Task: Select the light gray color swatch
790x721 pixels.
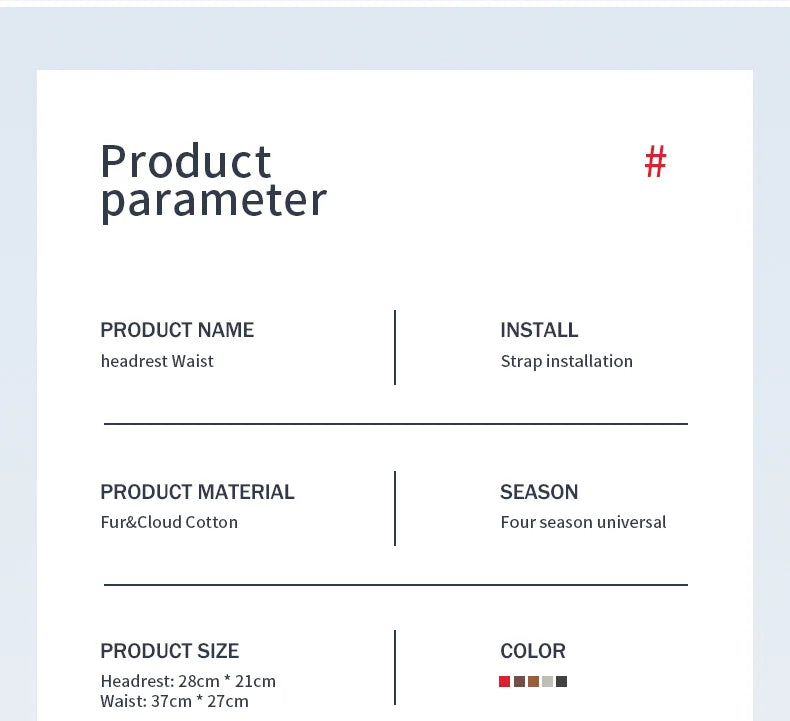Action: click(547, 682)
